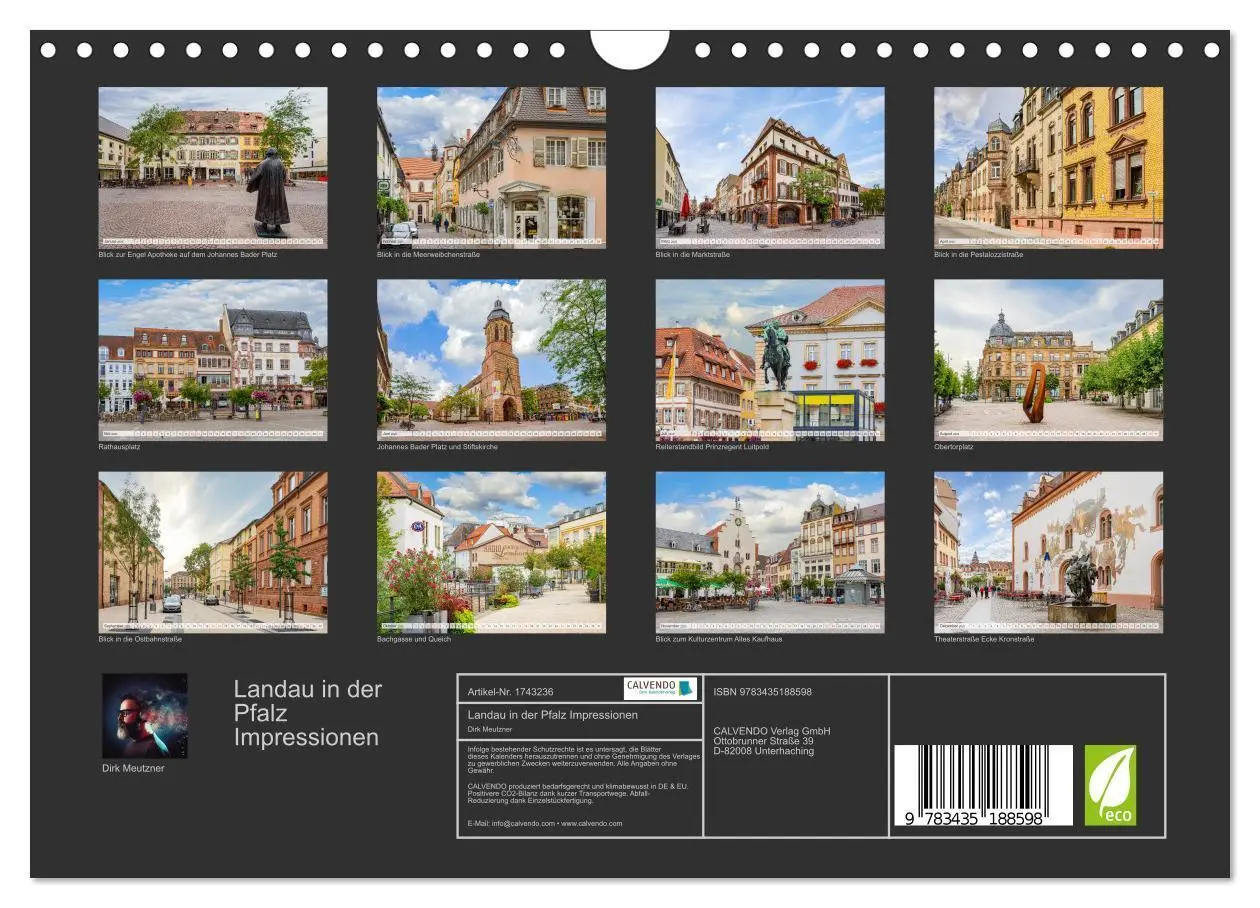Open the Bachgasse und Queich photo

tap(491, 553)
